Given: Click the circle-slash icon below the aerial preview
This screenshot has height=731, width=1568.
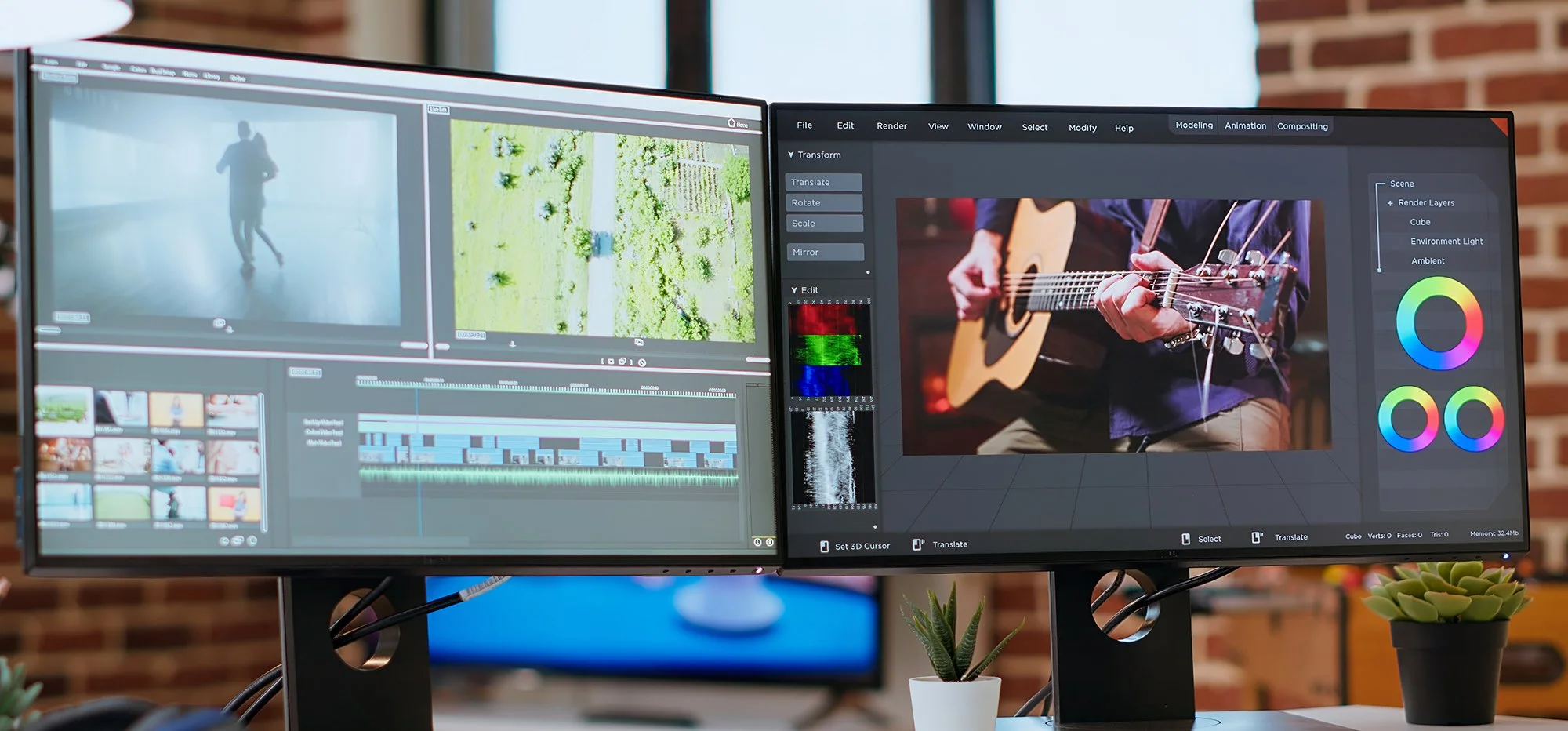Looking at the screenshot, I should pos(642,362).
